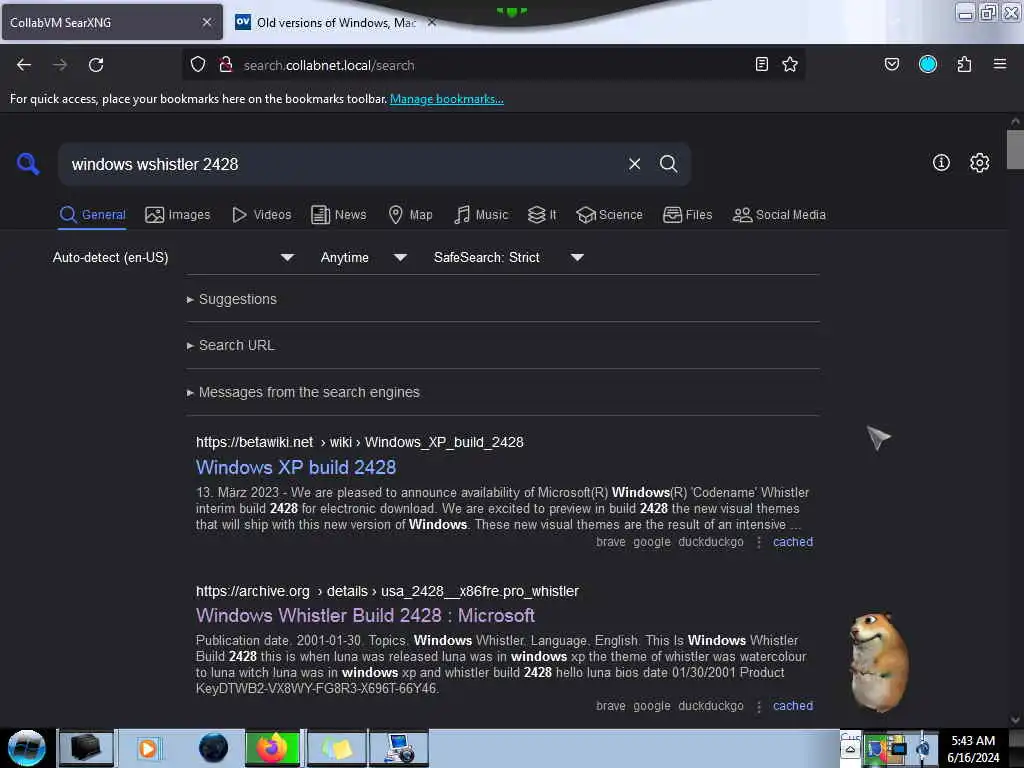This screenshot has width=1024, height=768.
Task: Select the Images search category
Action: tap(178, 215)
